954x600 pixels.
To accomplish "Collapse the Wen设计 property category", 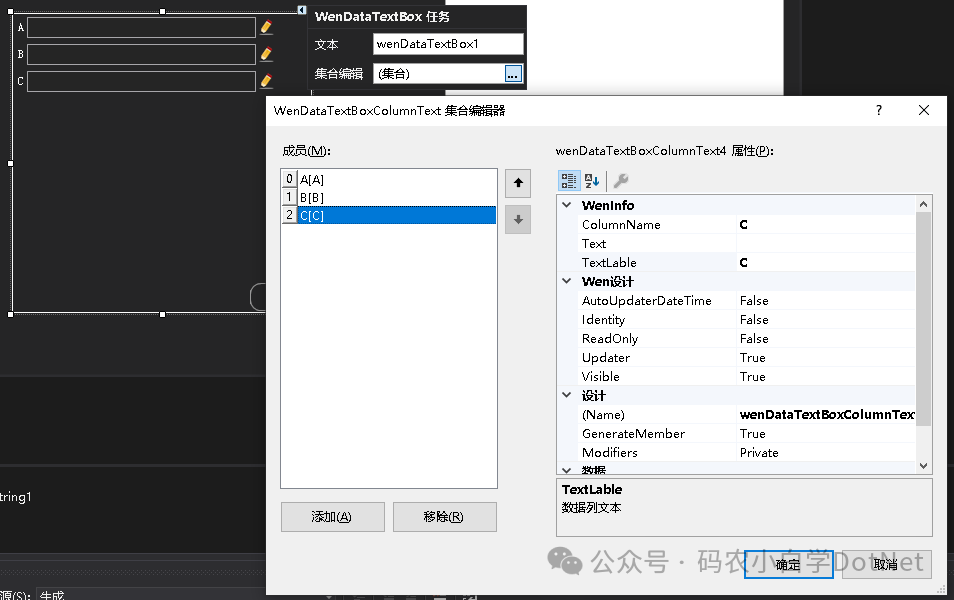I will click(567, 282).
